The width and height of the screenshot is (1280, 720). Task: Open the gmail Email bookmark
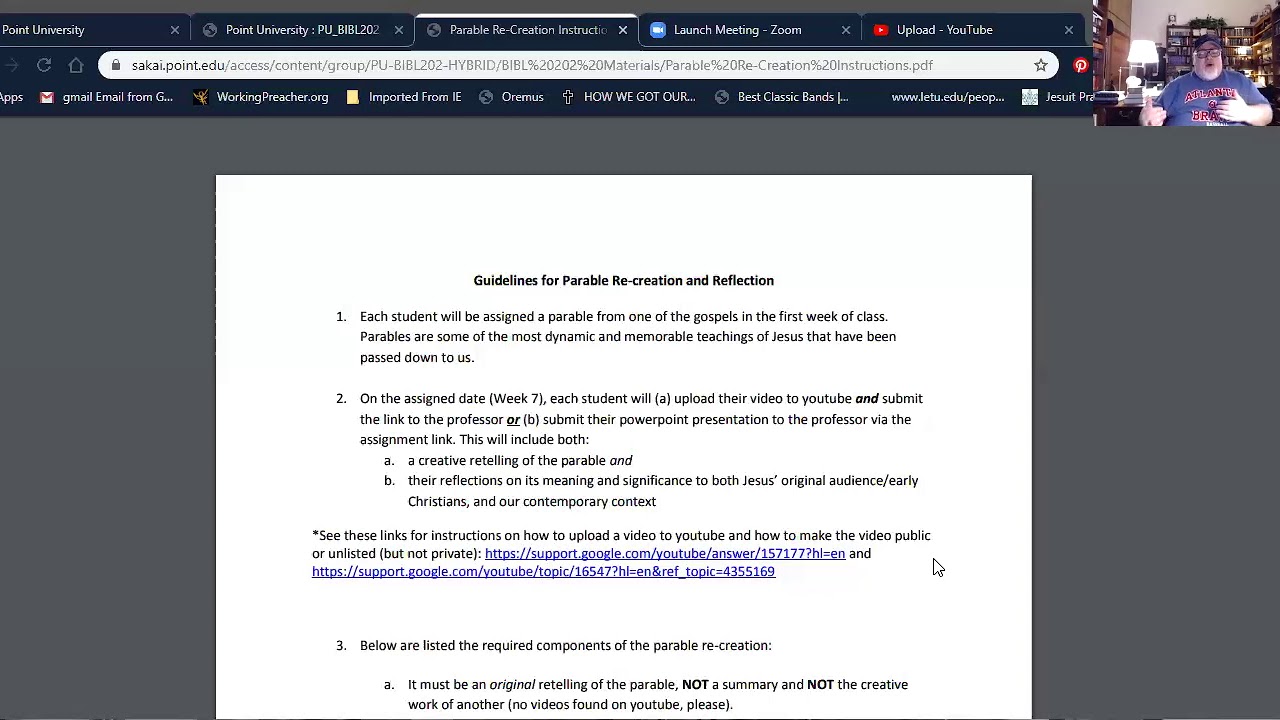click(x=106, y=97)
